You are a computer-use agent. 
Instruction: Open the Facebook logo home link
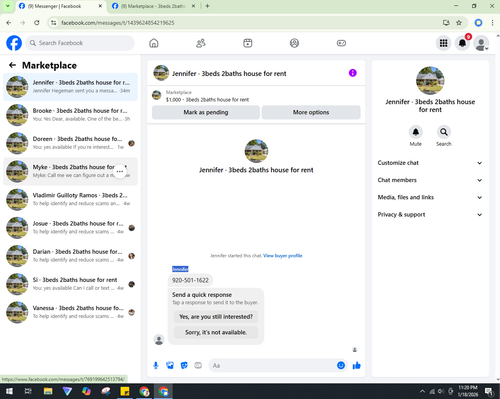point(14,43)
